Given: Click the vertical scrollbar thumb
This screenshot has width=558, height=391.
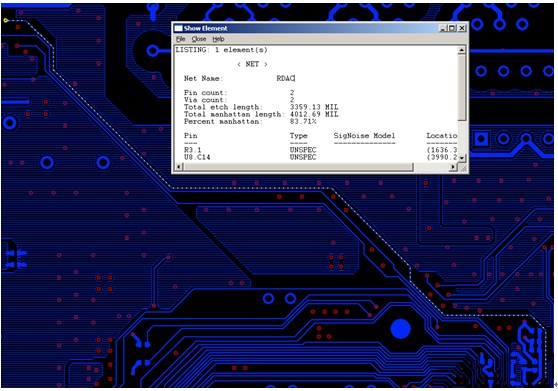Looking at the screenshot, I should 462,87.
